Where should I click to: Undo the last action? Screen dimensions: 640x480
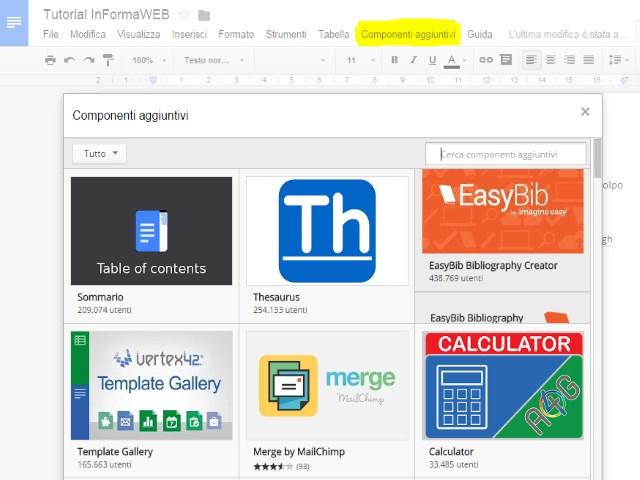point(69,60)
